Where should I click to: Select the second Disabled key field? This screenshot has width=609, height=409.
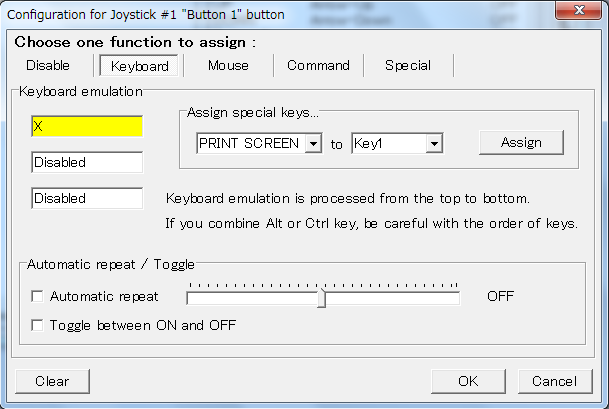87,162
